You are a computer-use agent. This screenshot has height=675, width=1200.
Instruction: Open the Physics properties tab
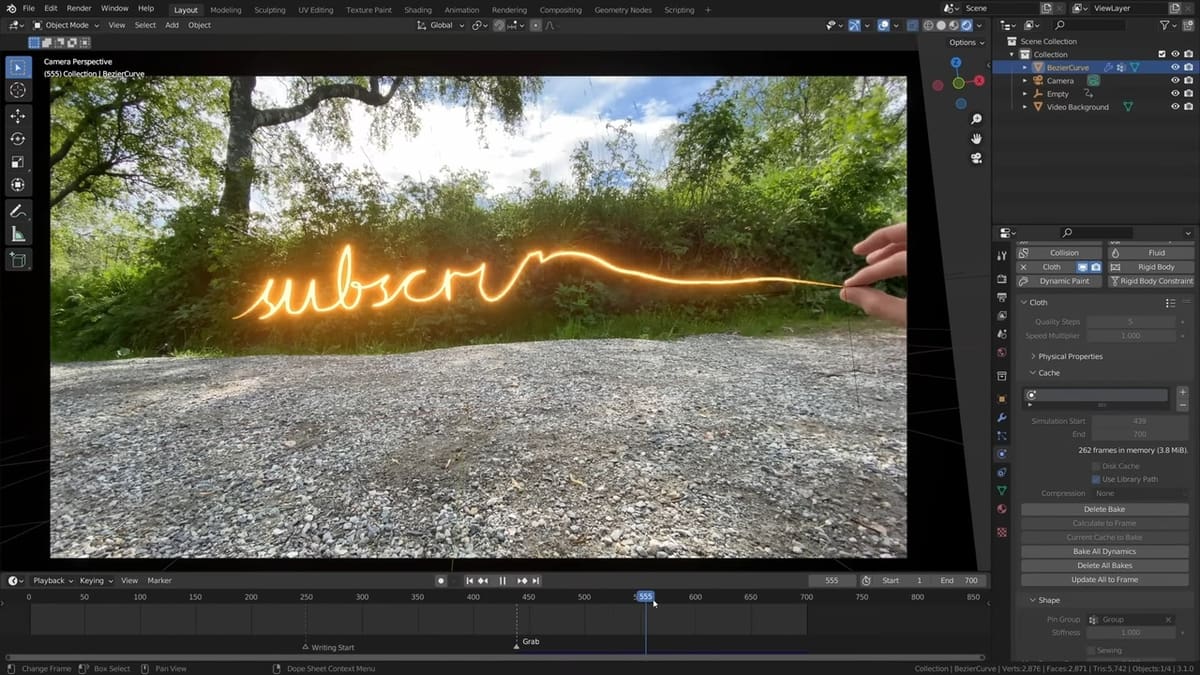click(x=1001, y=454)
